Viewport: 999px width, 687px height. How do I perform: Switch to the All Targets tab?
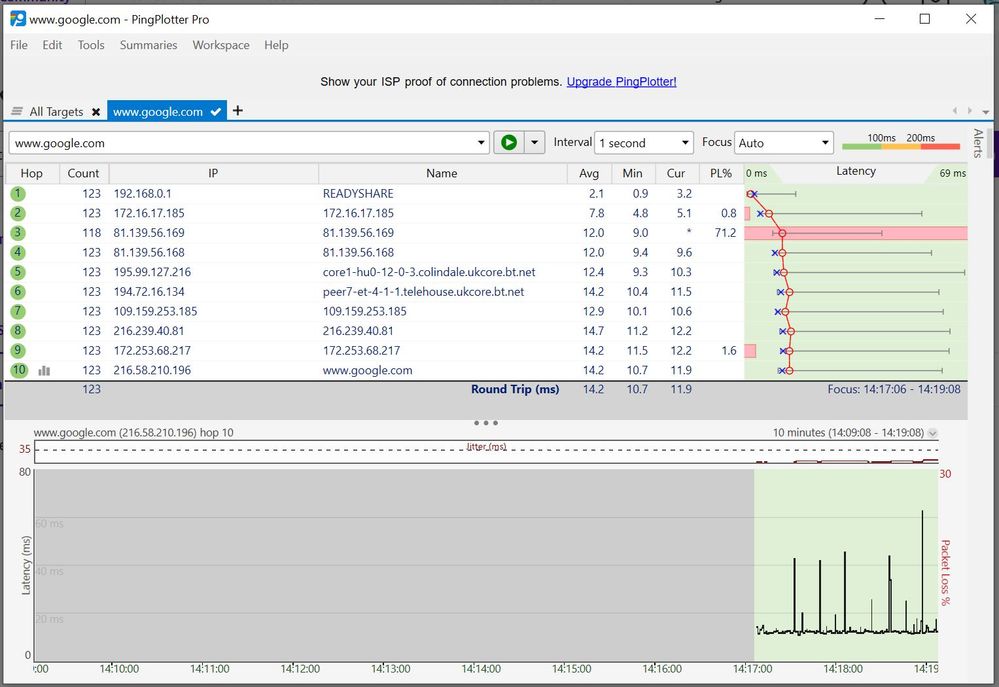click(57, 111)
